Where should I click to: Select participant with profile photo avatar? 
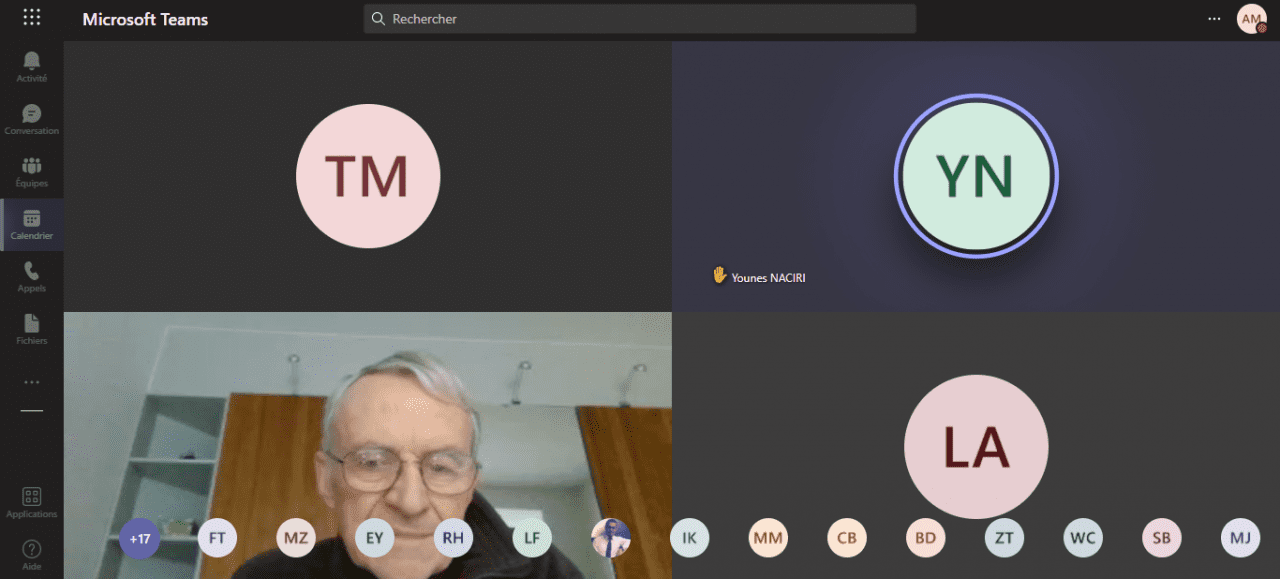click(610, 538)
